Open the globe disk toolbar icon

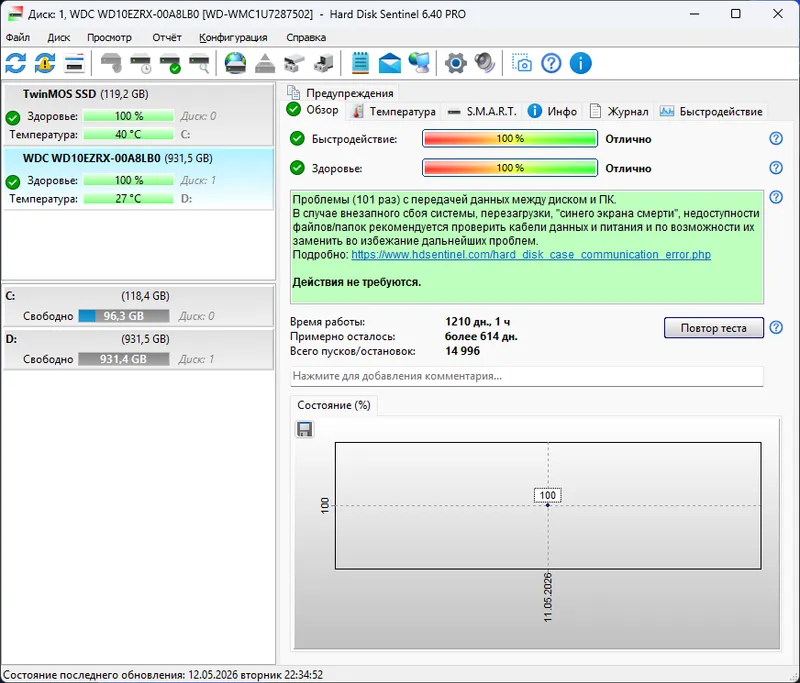click(235, 63)
